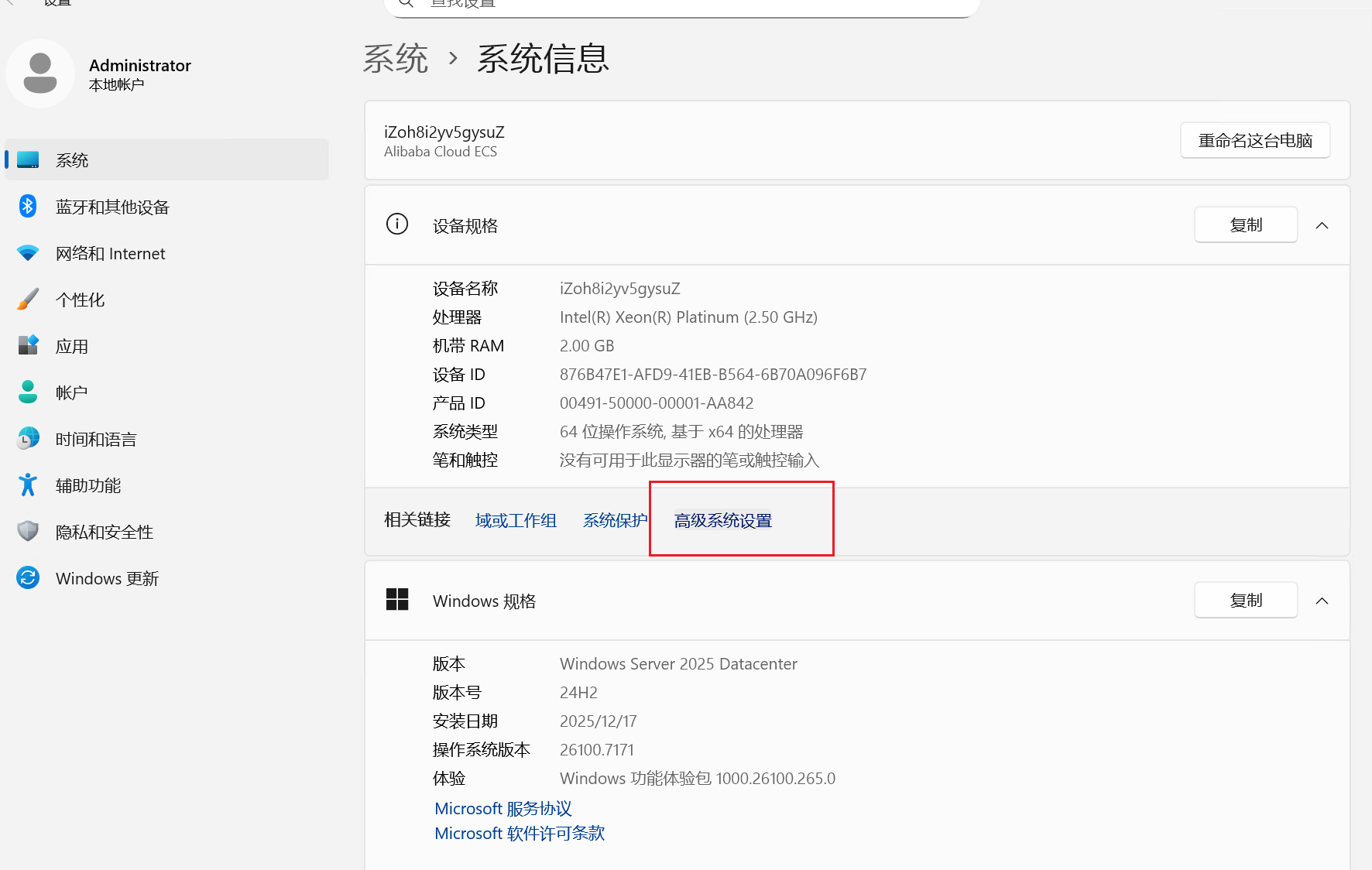Click the Bluetooth icon in sidebar
This screenshot has width=1372, height=870.
(x=28, y=206)
